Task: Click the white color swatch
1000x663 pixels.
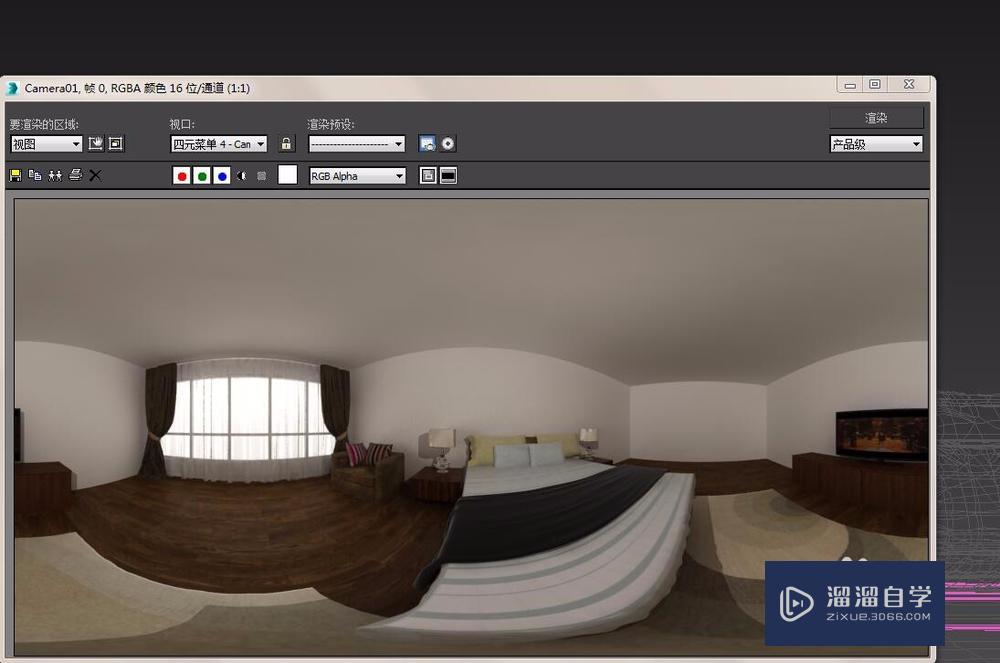Action: coord(288,175)
